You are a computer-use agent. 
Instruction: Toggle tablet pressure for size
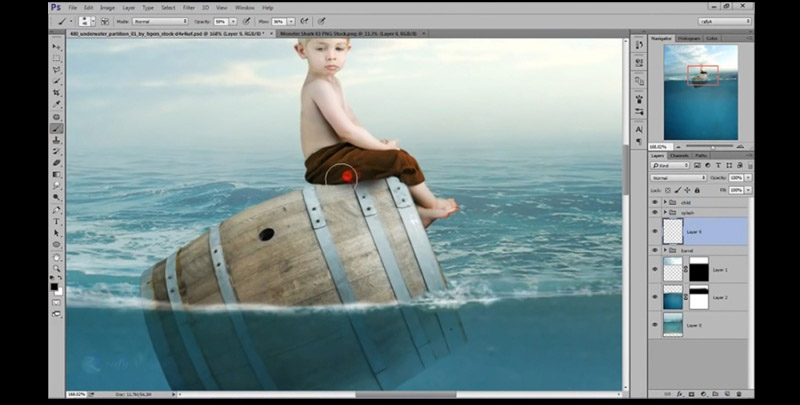[321, 21]
